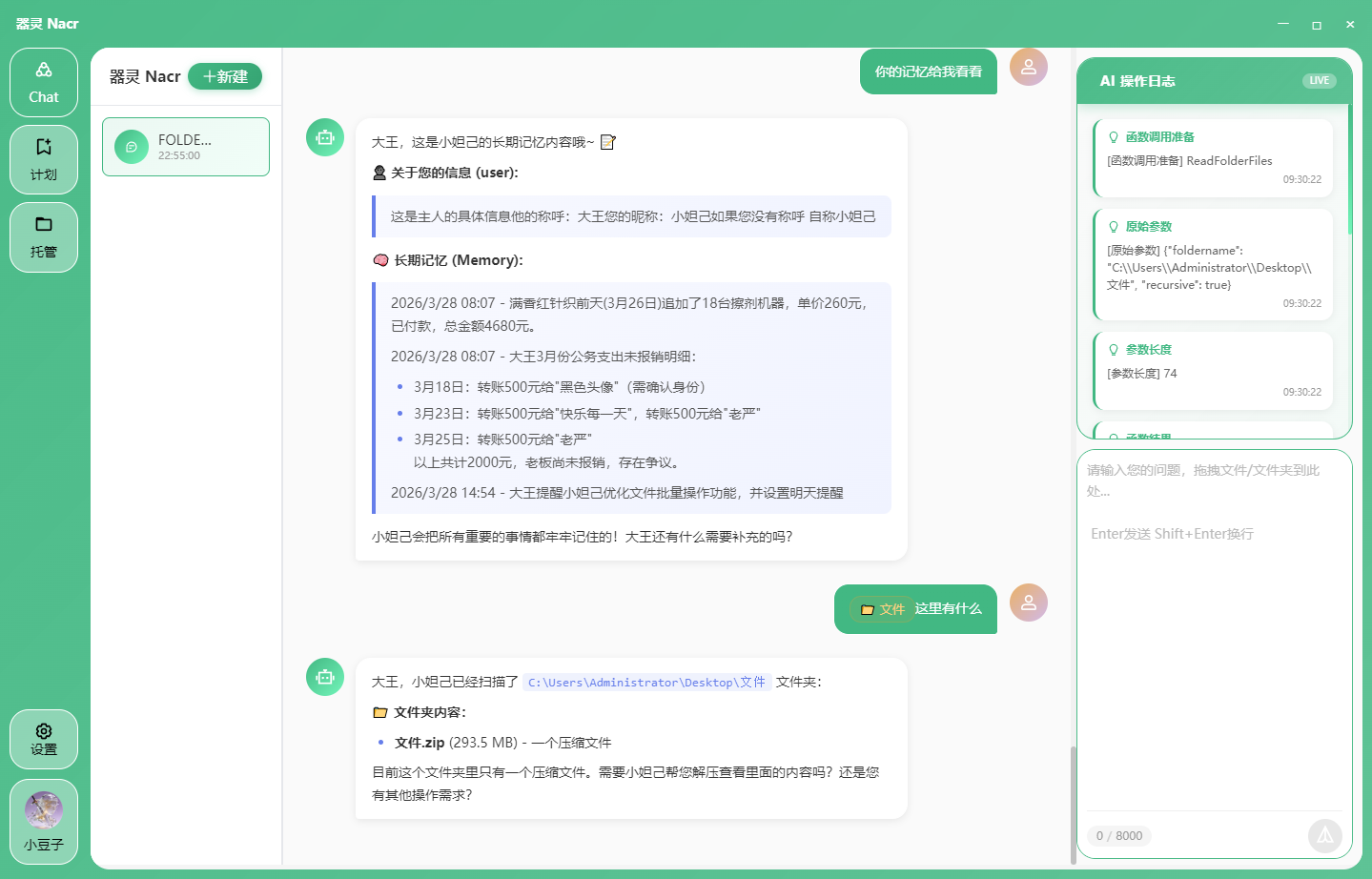This screenshot has width=1372, height=879.
Task: Open the 设置 (Settings) panel
Action: tap(43, 739)
